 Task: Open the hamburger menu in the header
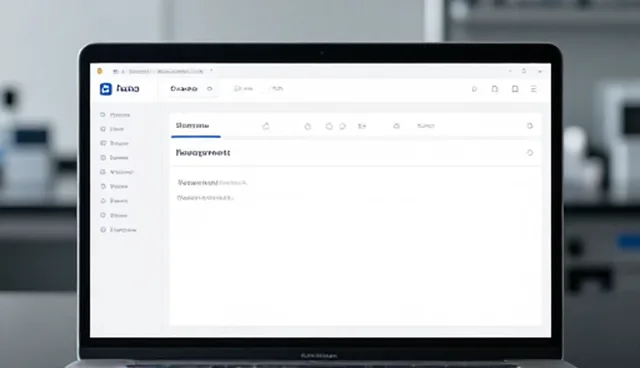533,89
